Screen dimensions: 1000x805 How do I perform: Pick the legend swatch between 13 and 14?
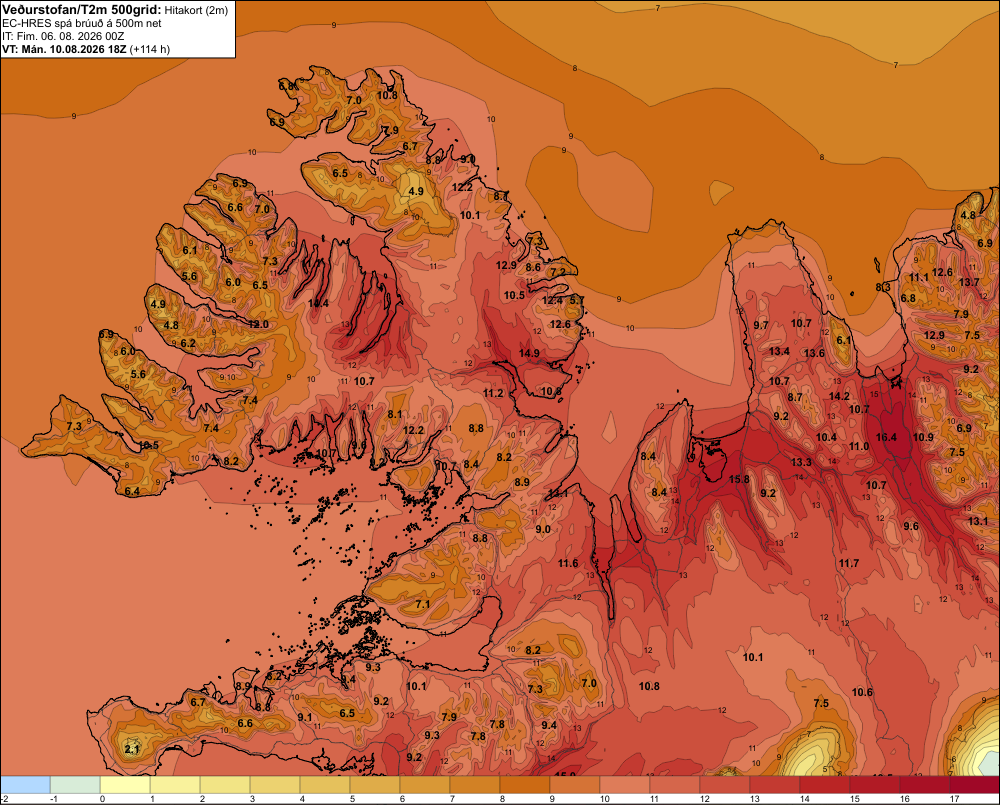[x=775, y=785]
